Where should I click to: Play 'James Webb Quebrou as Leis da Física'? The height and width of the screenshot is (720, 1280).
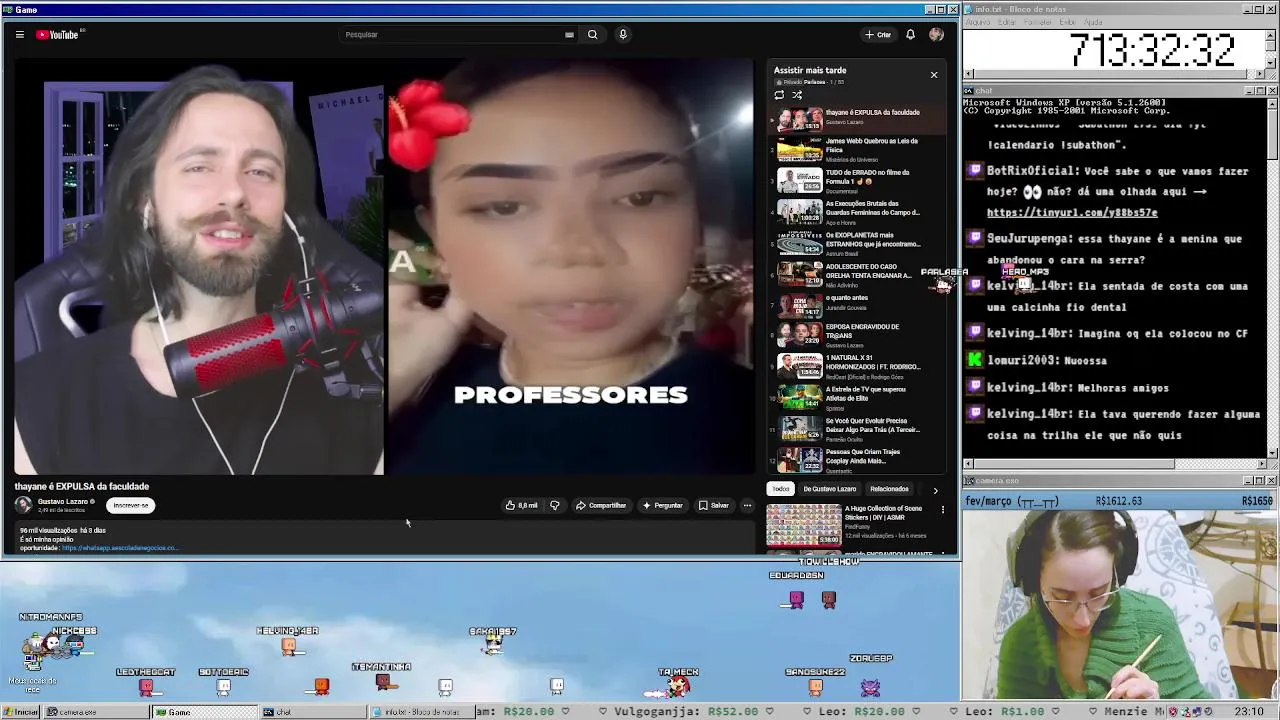[856, 150]
